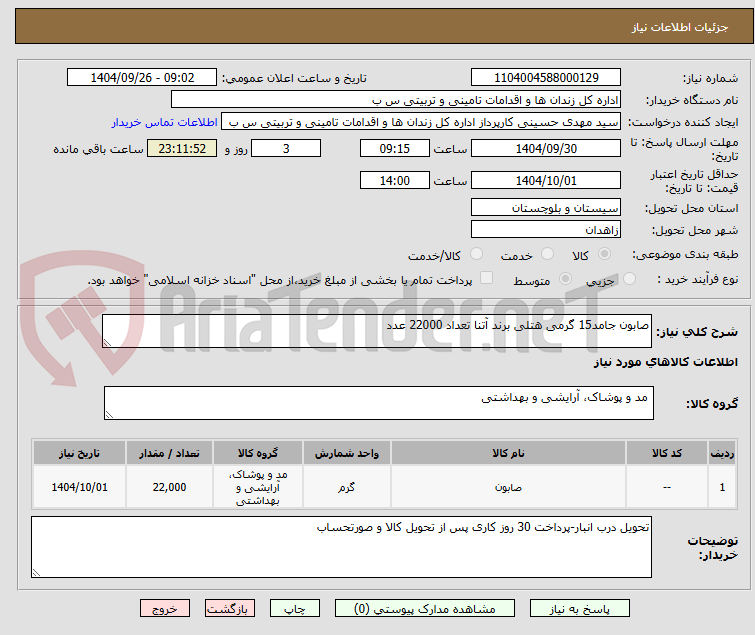Click the واحد شمارش column header
The width and height of the screenshot is (755, 635).
pos(347,453)
